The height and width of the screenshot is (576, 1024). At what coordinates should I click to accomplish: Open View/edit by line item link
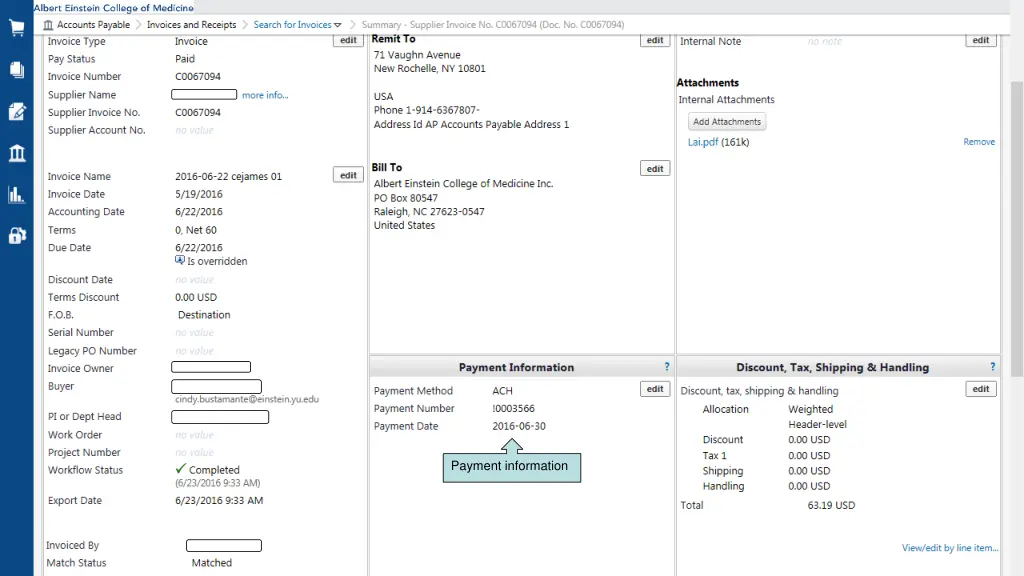point(950,548)
